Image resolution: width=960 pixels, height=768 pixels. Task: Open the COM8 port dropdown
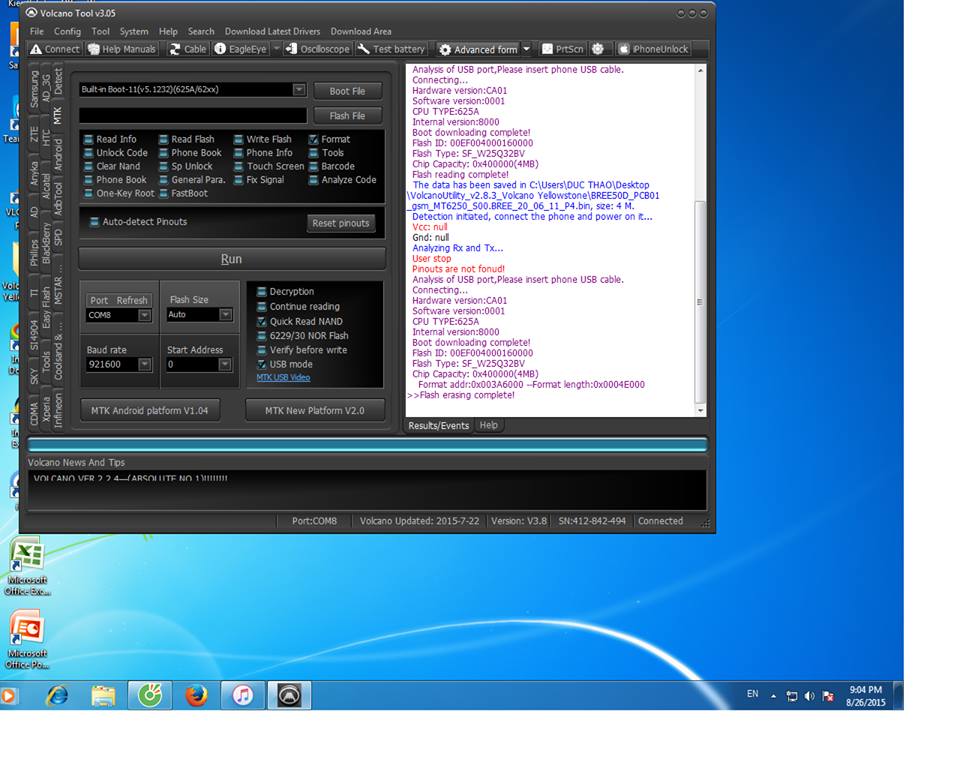(144, 315)
